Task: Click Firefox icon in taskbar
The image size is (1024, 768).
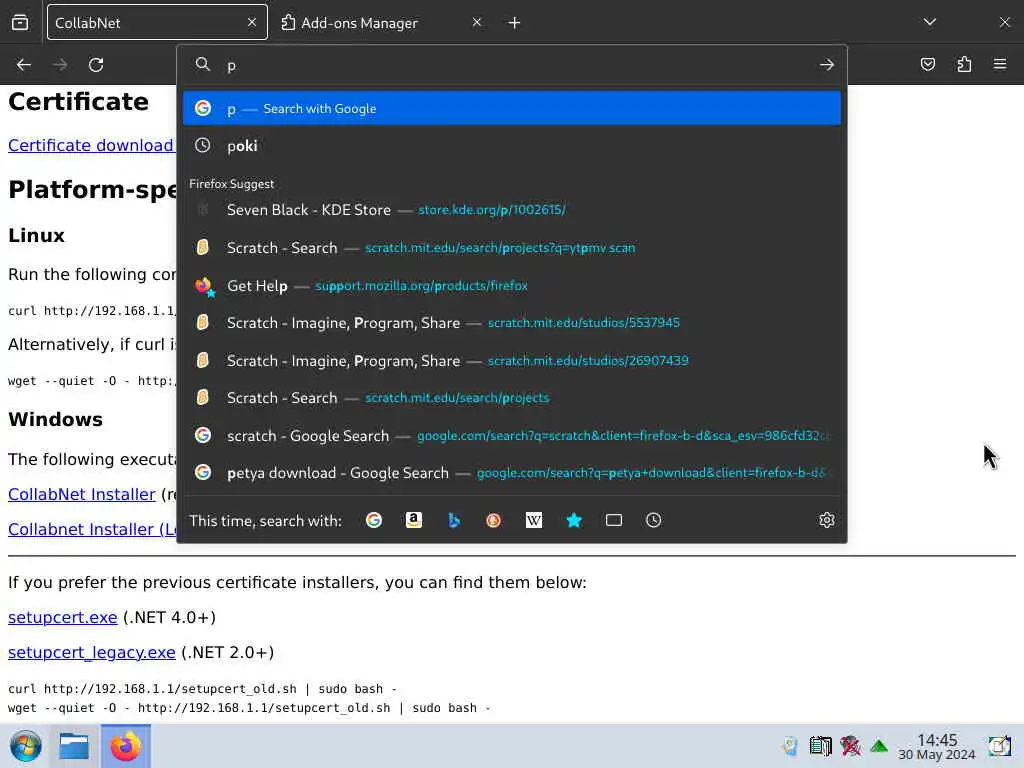Action: click(x=125, y=746)
